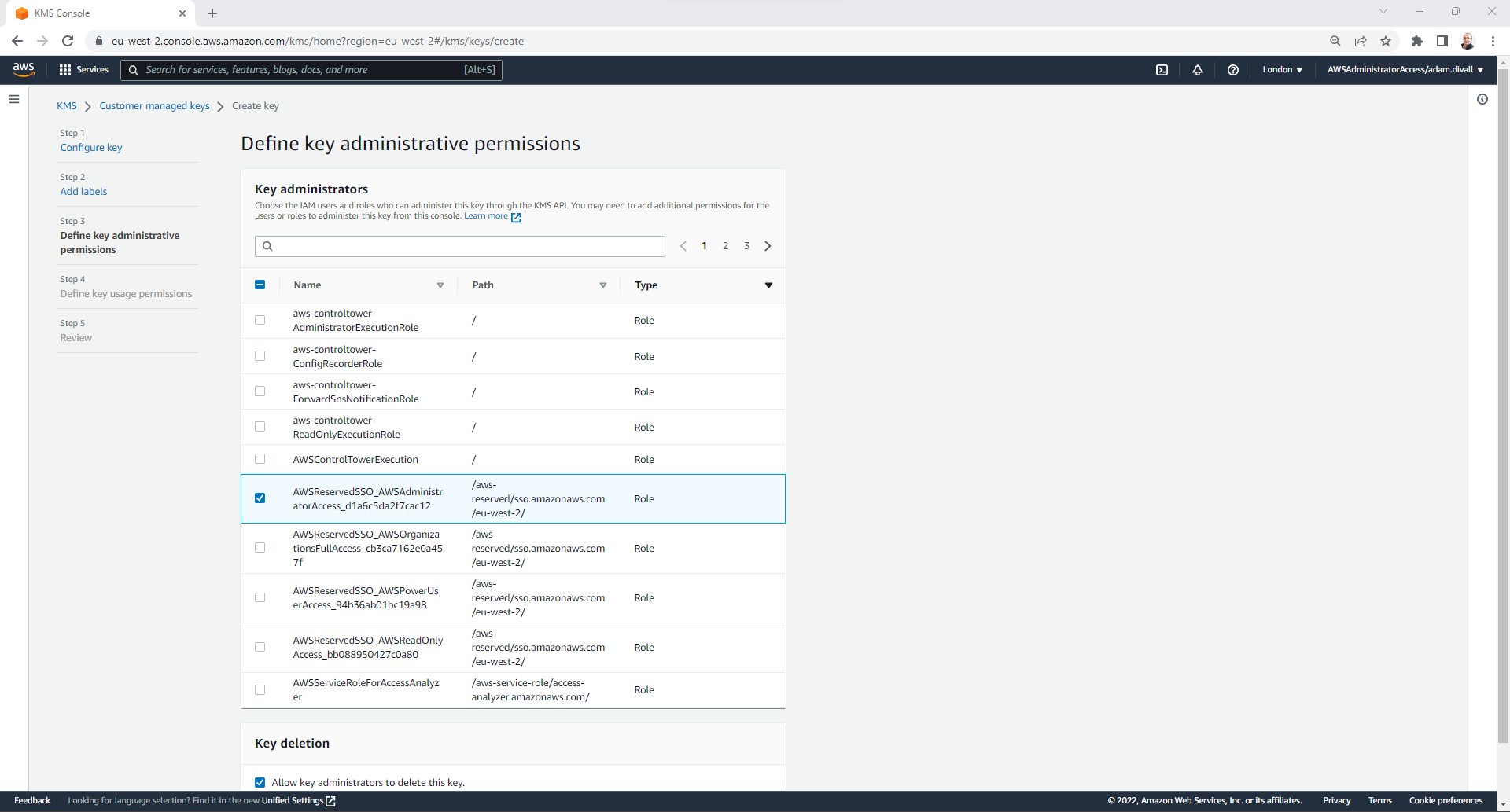Viewport: 1510px width, 812px height.
Task: Open a new browser tab
Action: pos(212,13)
